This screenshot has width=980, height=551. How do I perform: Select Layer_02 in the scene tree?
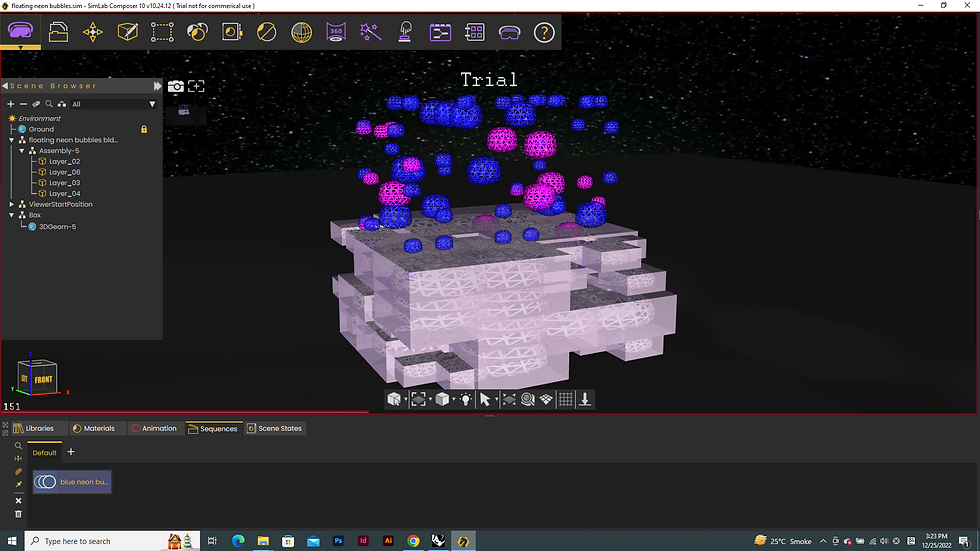point(64,161)
